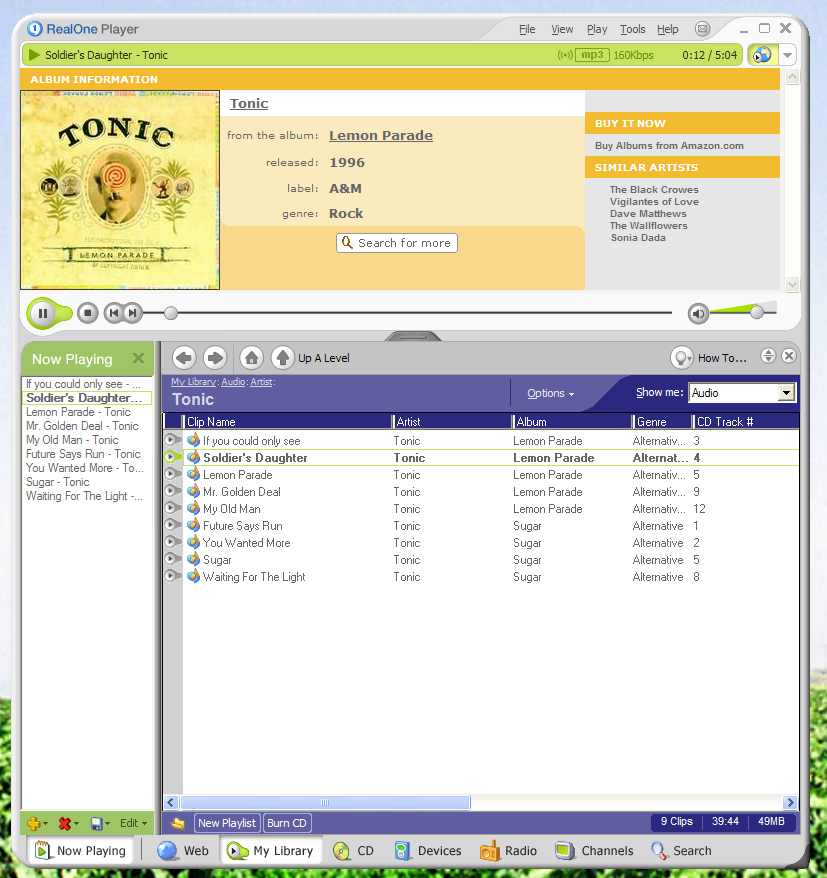Open the Search tab
Viewport: 827px width, 878px height.
tap(681, 851)
